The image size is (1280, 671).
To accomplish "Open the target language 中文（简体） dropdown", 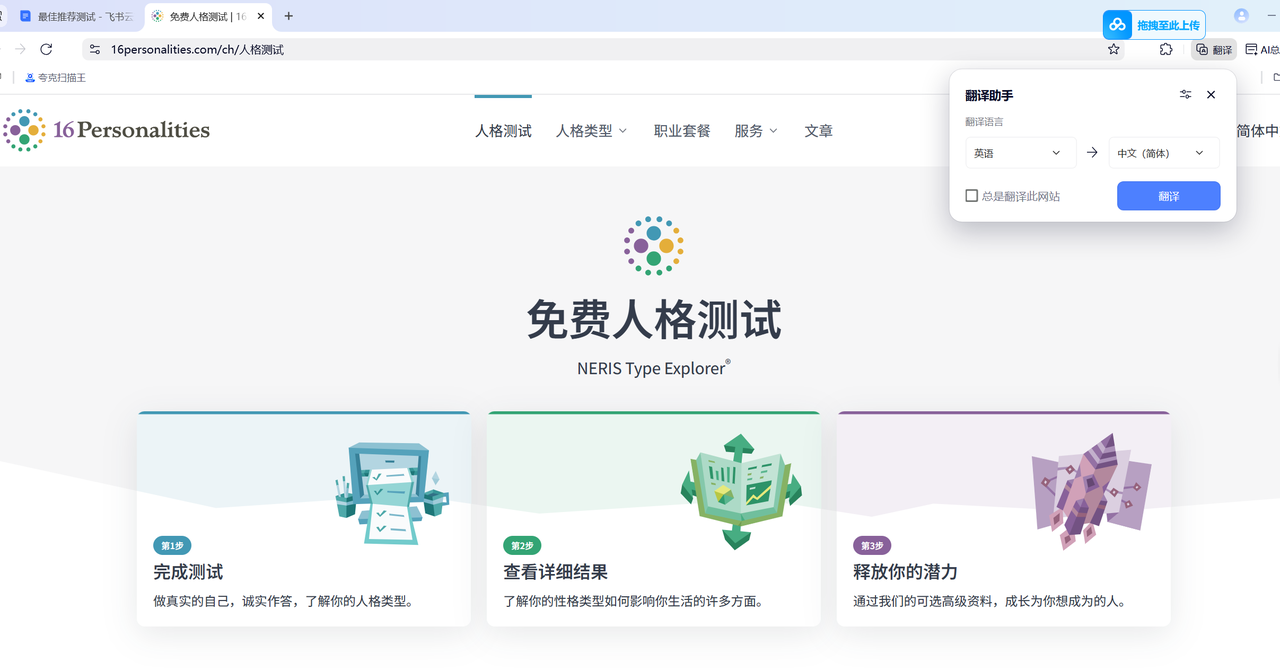I will 1164,153.
